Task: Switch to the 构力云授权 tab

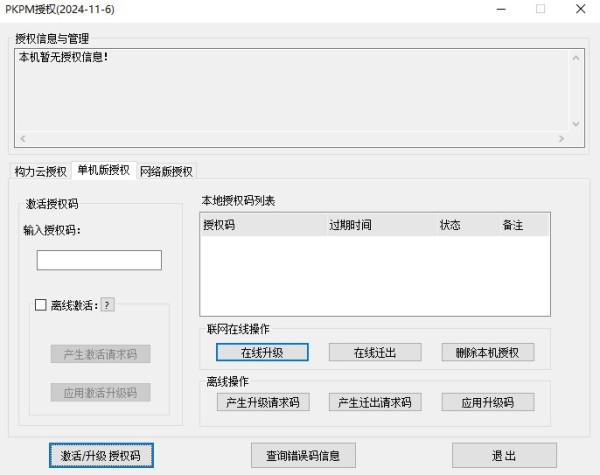Action: click(40, 171)
